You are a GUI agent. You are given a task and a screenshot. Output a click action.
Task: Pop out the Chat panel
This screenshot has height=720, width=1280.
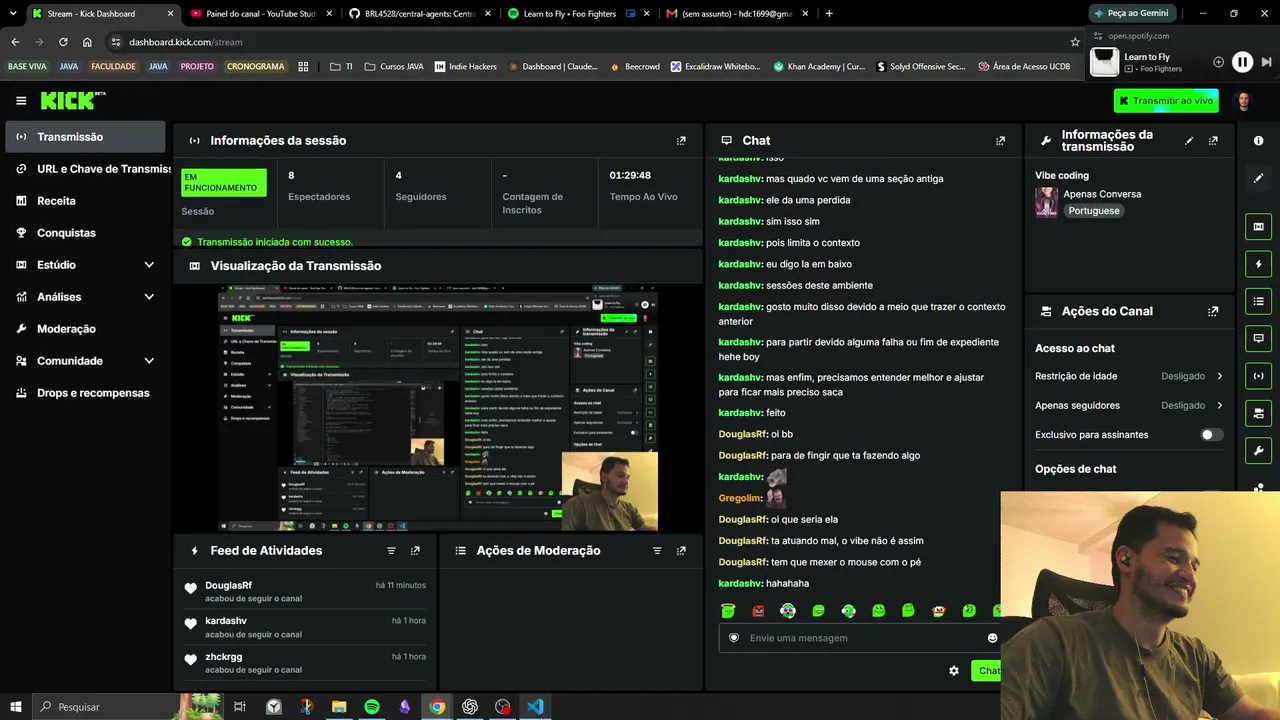[1000, 141]
